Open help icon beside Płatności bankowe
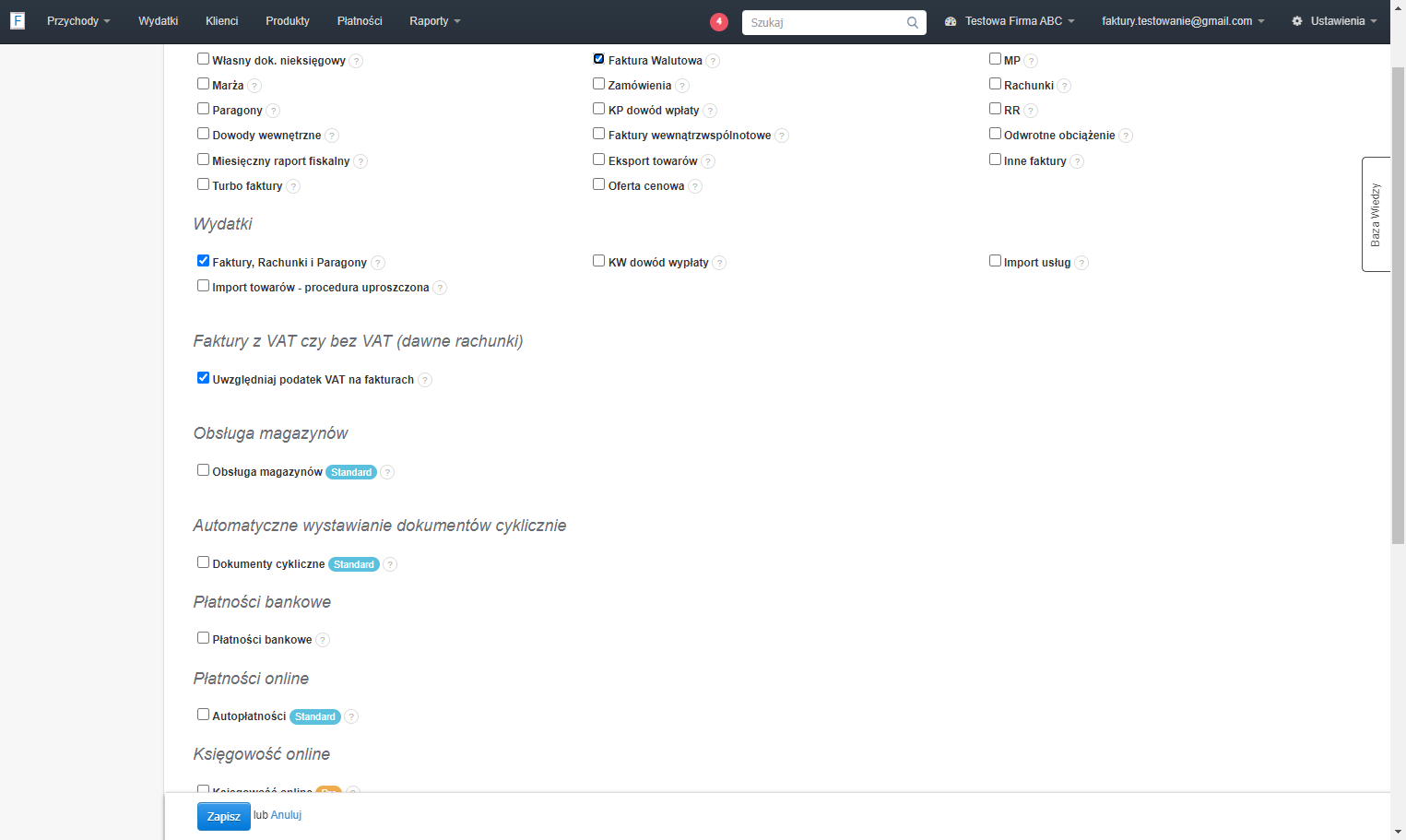This screenshot has width=1406, height=840. 323,640
